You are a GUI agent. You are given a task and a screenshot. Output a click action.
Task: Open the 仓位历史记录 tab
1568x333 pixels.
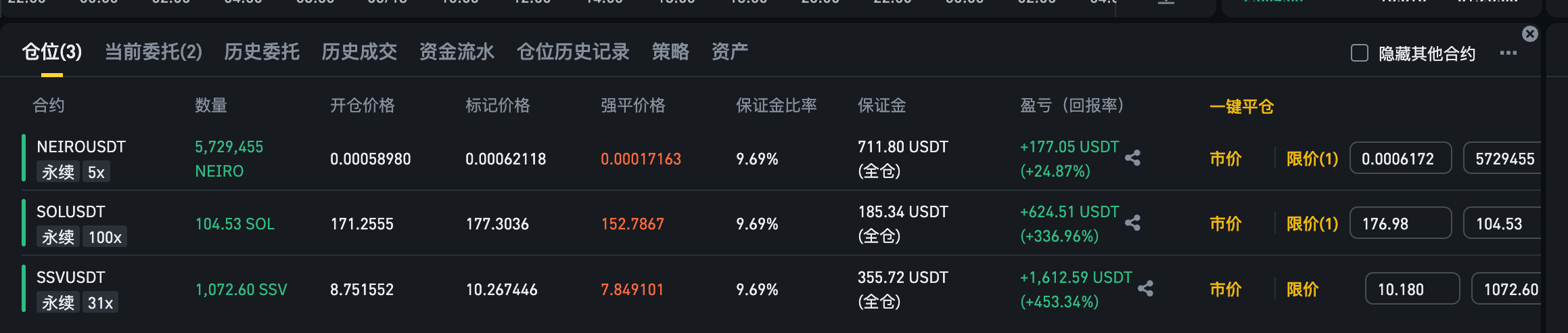(573, 51)
